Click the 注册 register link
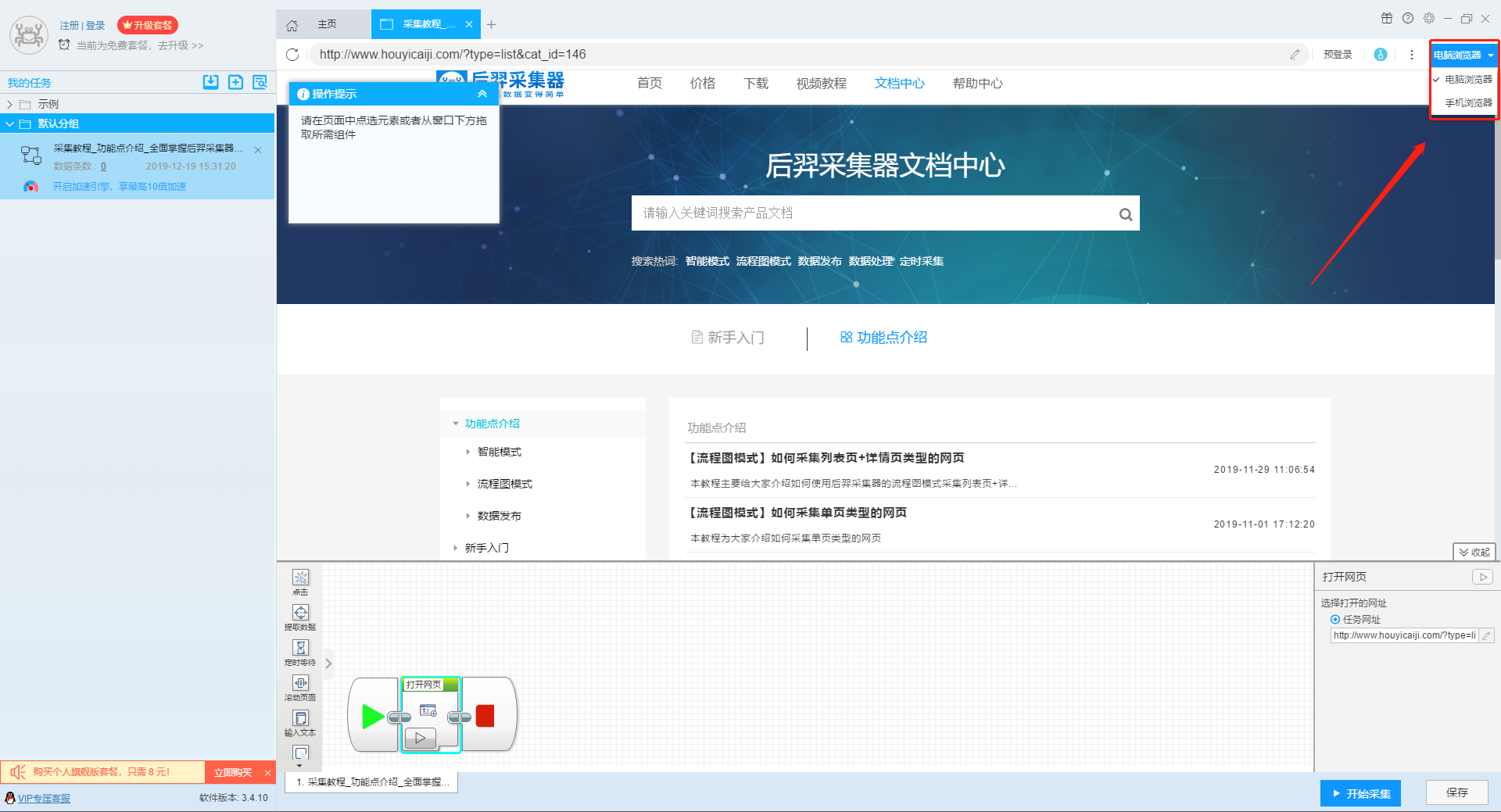1501x812 pixels. coord(69,26)
